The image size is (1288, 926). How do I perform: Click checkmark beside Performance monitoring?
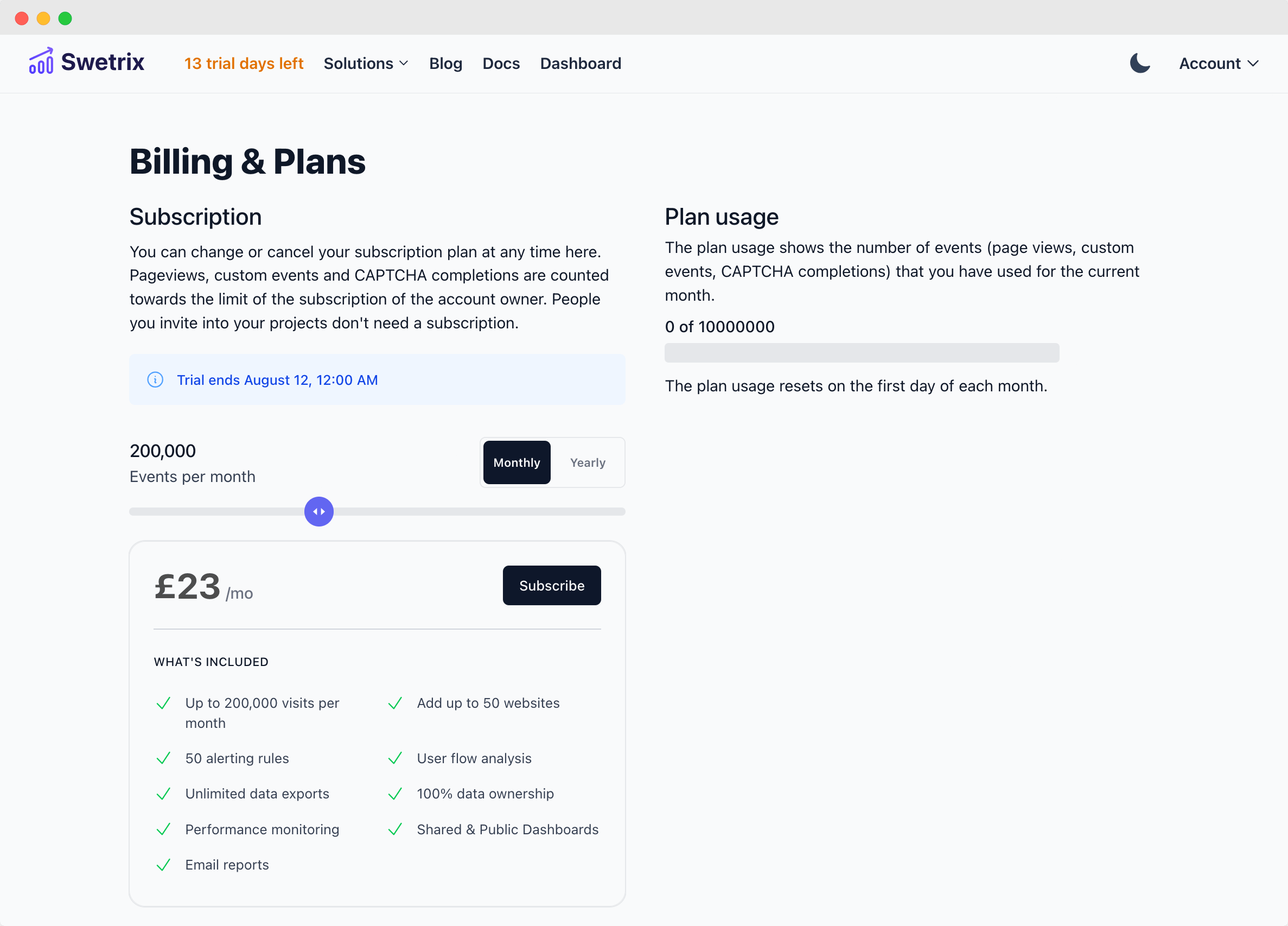[163, 829]
